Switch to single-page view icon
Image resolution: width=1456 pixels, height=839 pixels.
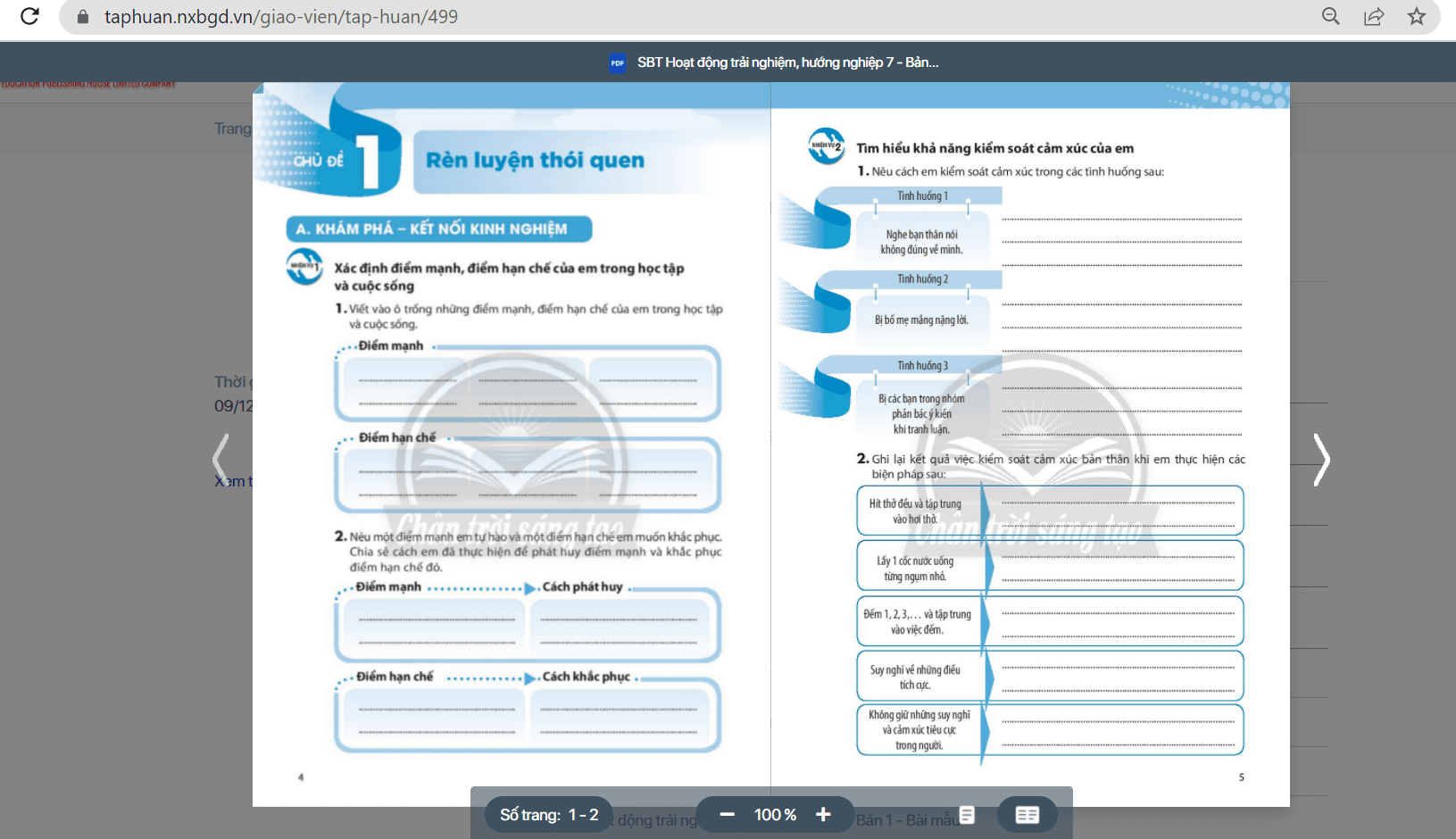[x=967, y=814]
